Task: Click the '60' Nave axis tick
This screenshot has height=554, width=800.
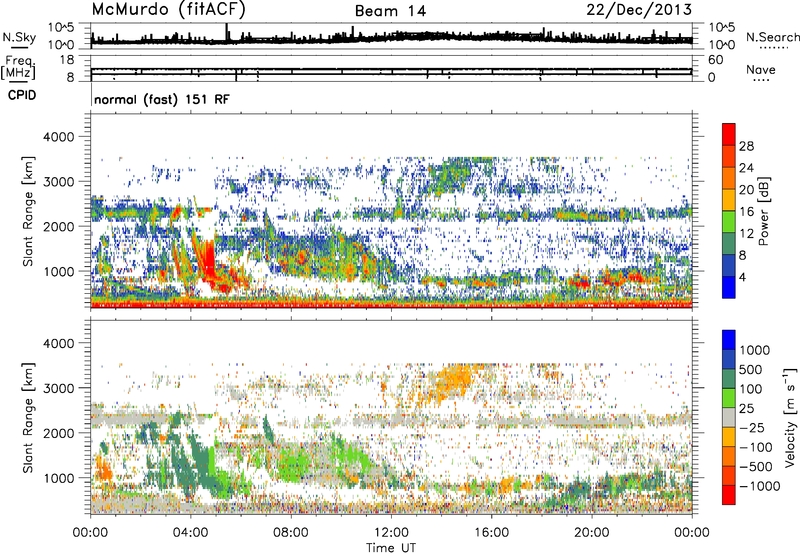Action: pos(715,60)
